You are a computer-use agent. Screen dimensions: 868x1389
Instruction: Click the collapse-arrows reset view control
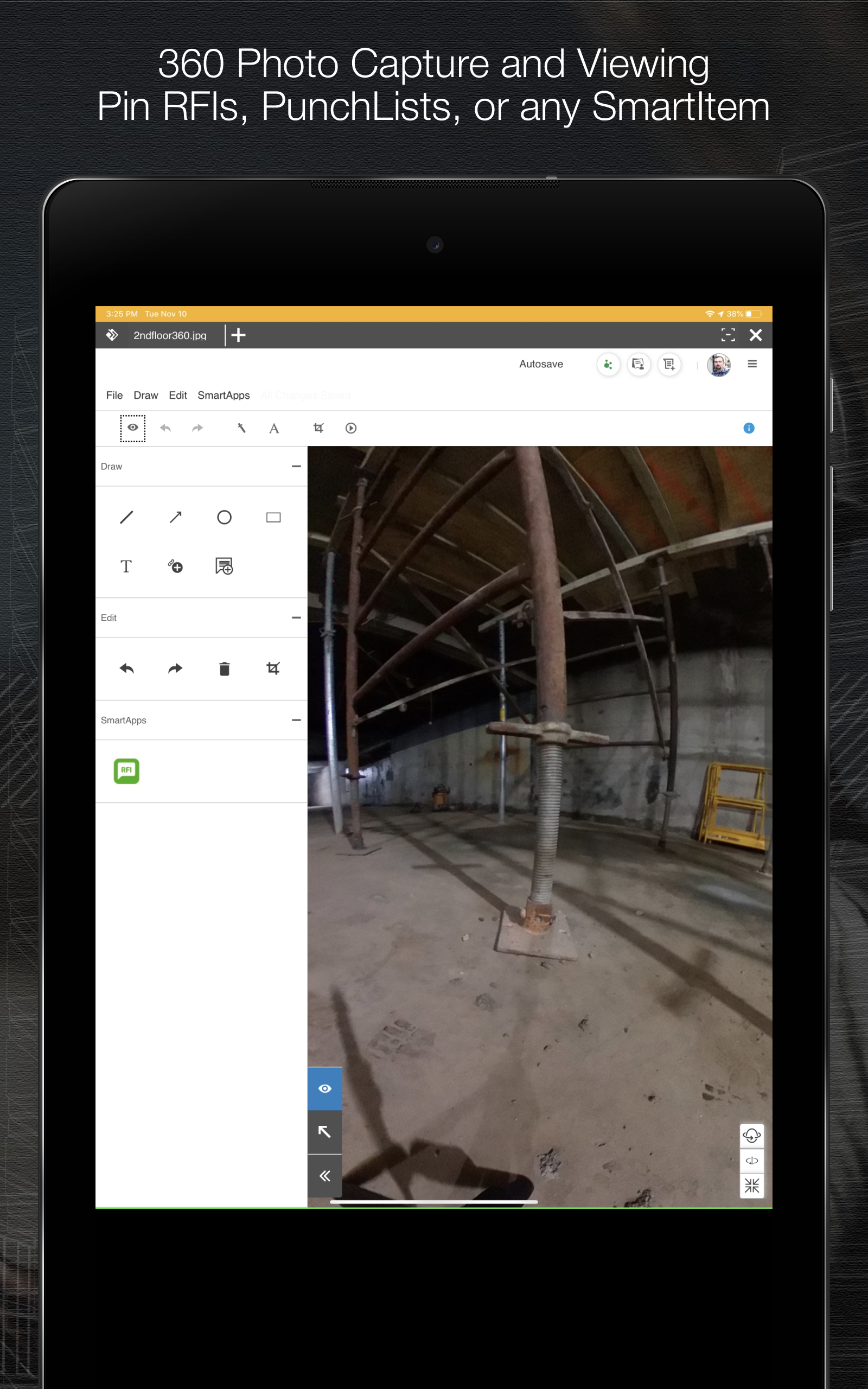coord(752,1185)
